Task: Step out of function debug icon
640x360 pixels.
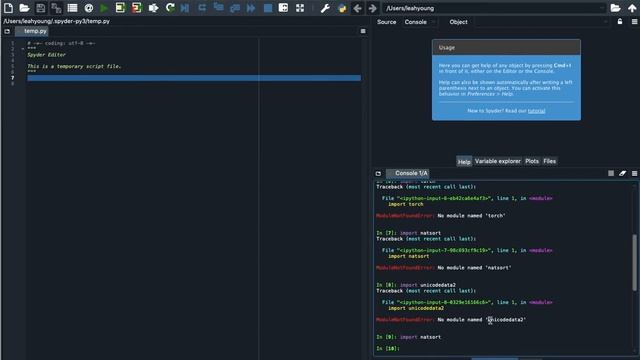Action: [235, 8]
